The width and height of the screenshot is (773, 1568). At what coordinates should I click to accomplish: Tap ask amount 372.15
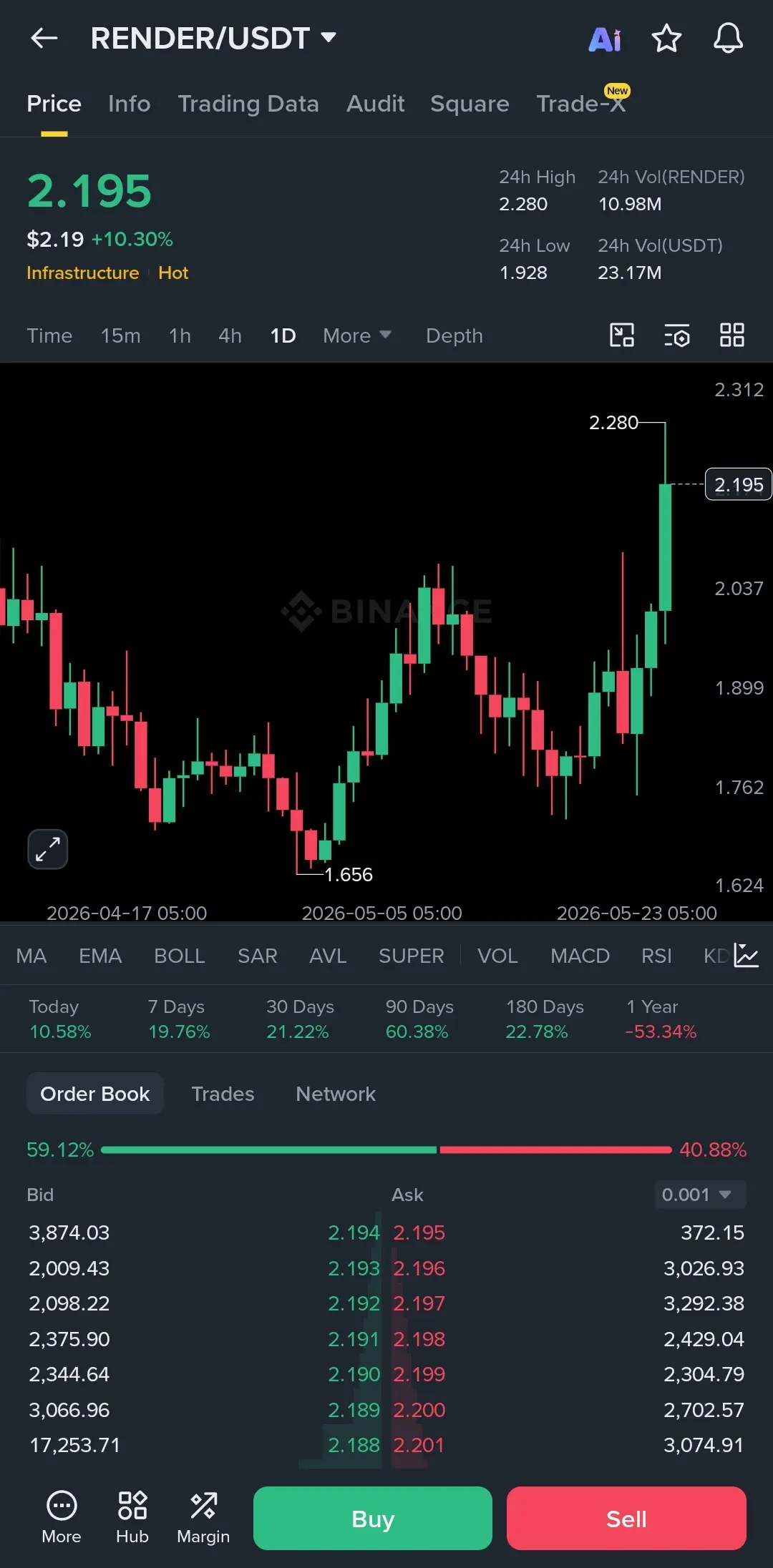[712, 1233]
